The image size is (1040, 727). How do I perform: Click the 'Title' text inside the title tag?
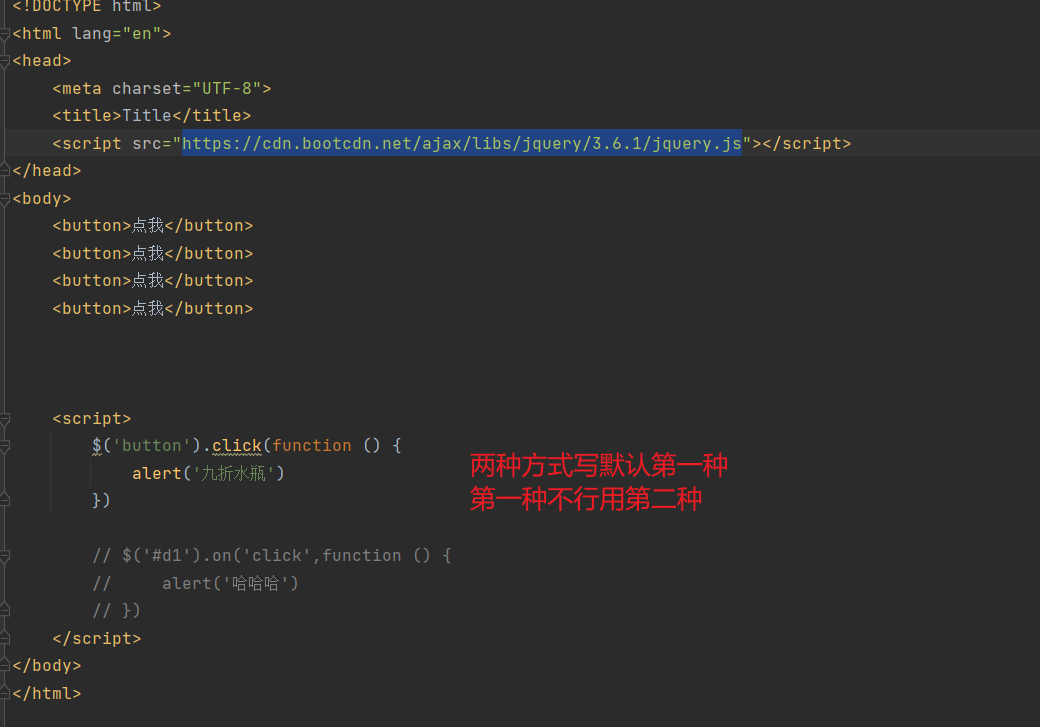(x=147, y=116)
